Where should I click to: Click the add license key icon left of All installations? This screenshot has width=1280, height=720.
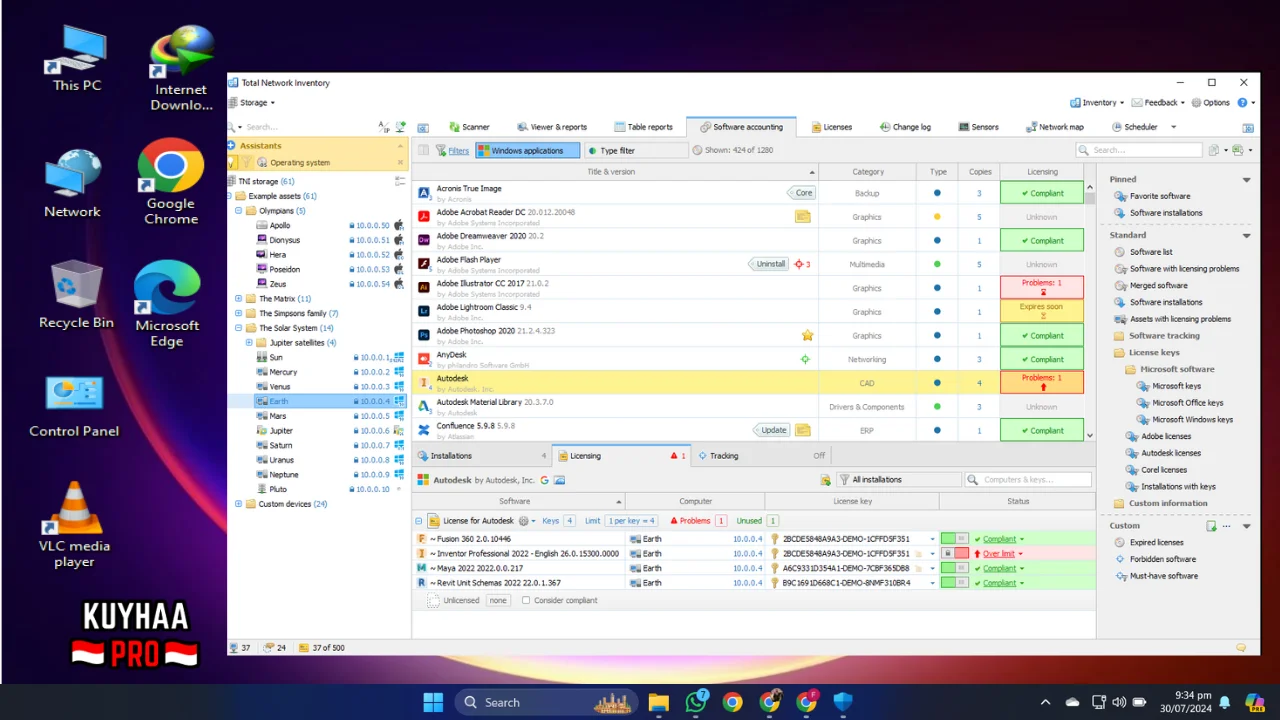click(x=825, y=480)
